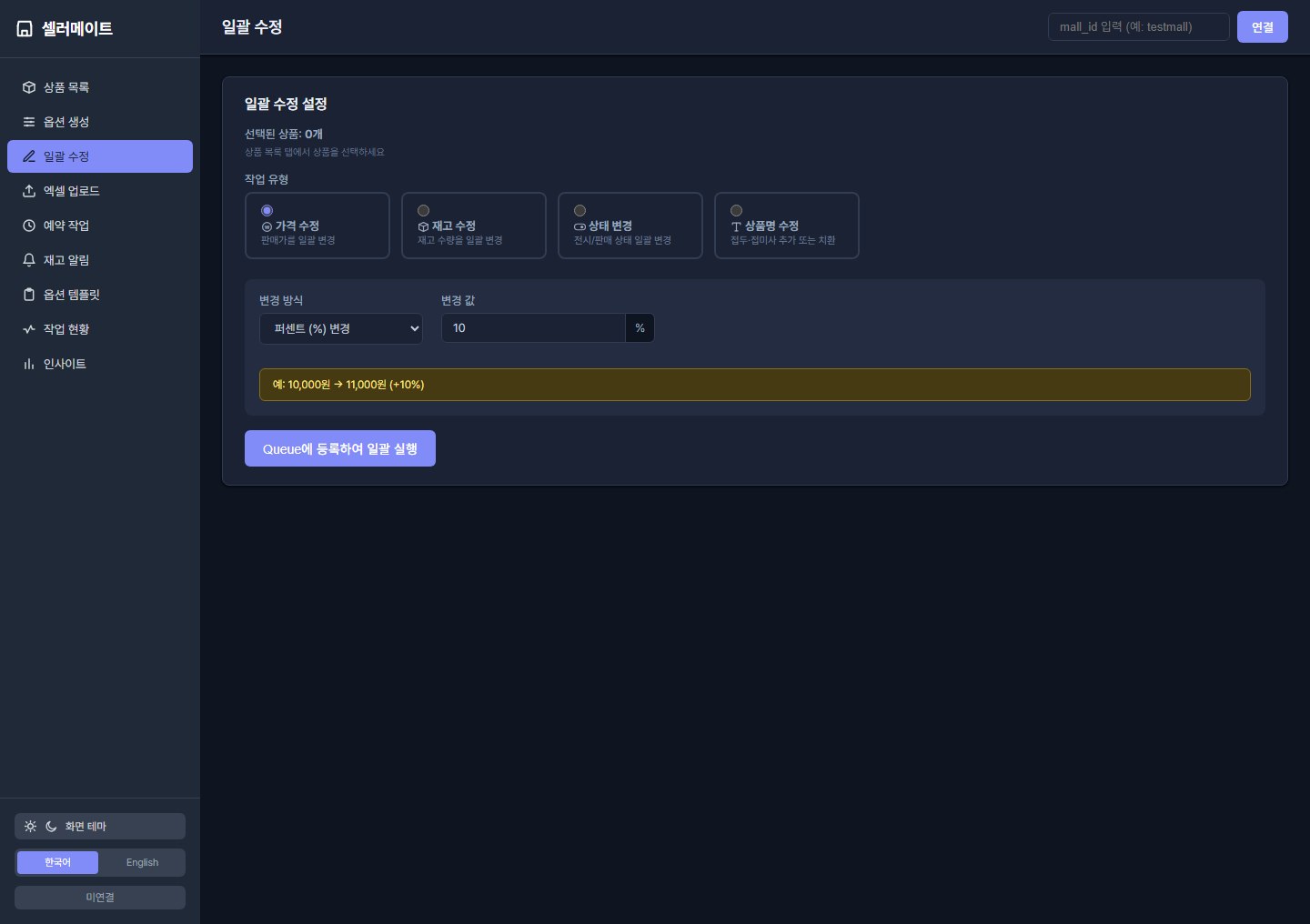The height and width of the screenshot is (924, 1310).
Task: Click the box icon in 재고 수정
Action: click(x=423, y=226)
